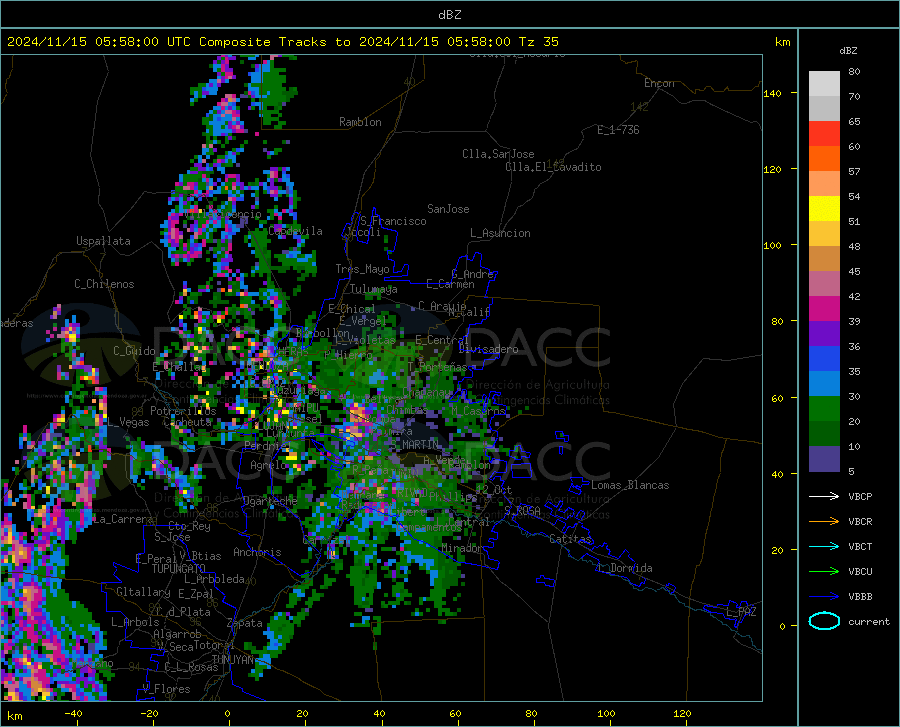Click the 'Potrerillos' place label
The height and width of the screenshot is (727, 900).
[183, 411]
